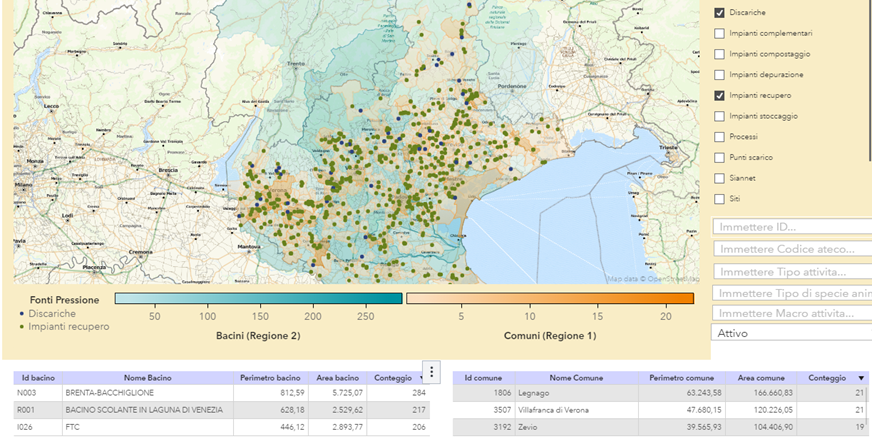The width and height of the screenshot is (872, 439).
Task: Tick the Impianti depurazione checkbox
Action: point(719,75)
